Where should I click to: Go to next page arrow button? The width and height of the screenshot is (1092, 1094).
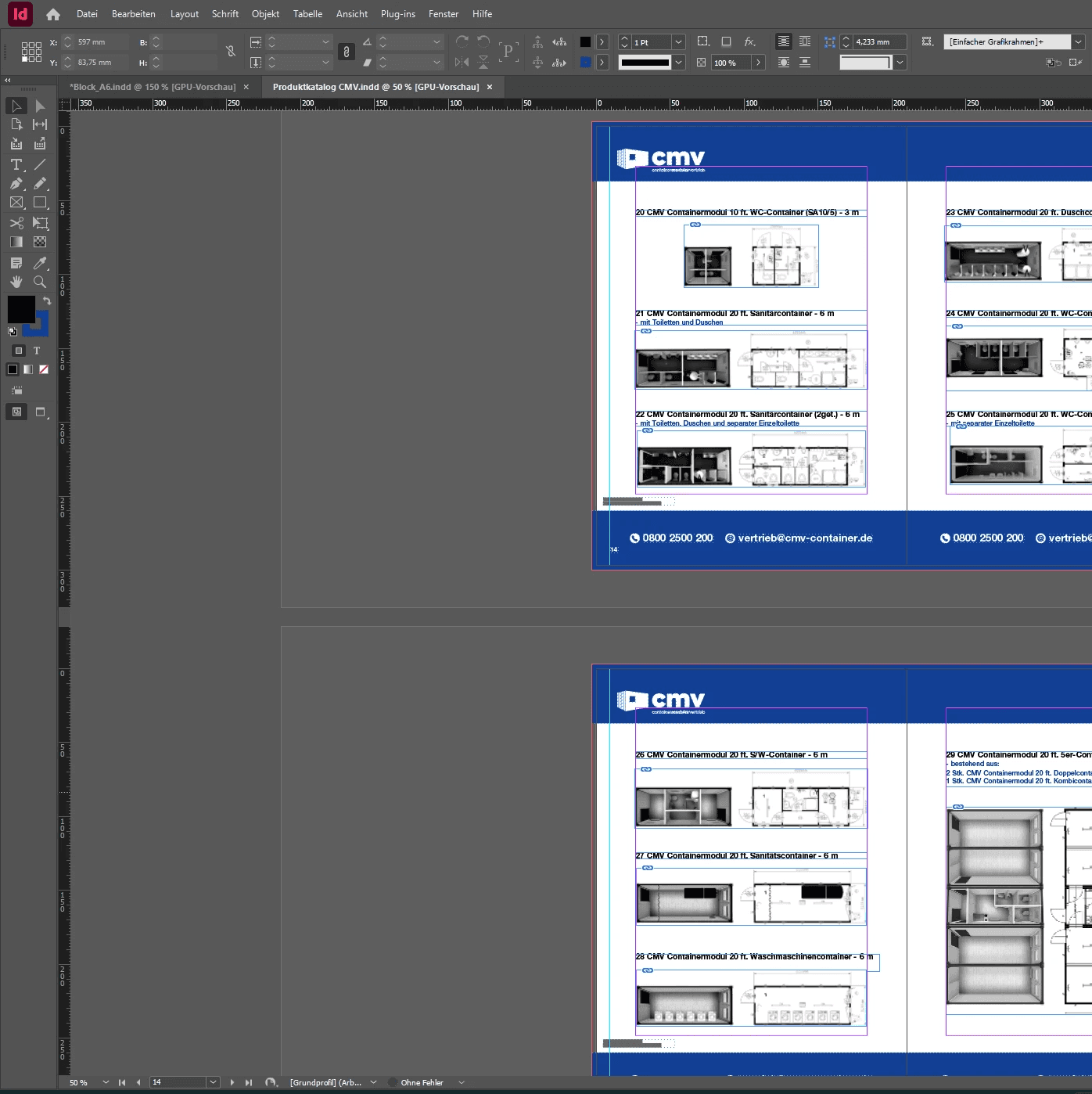232,1082
